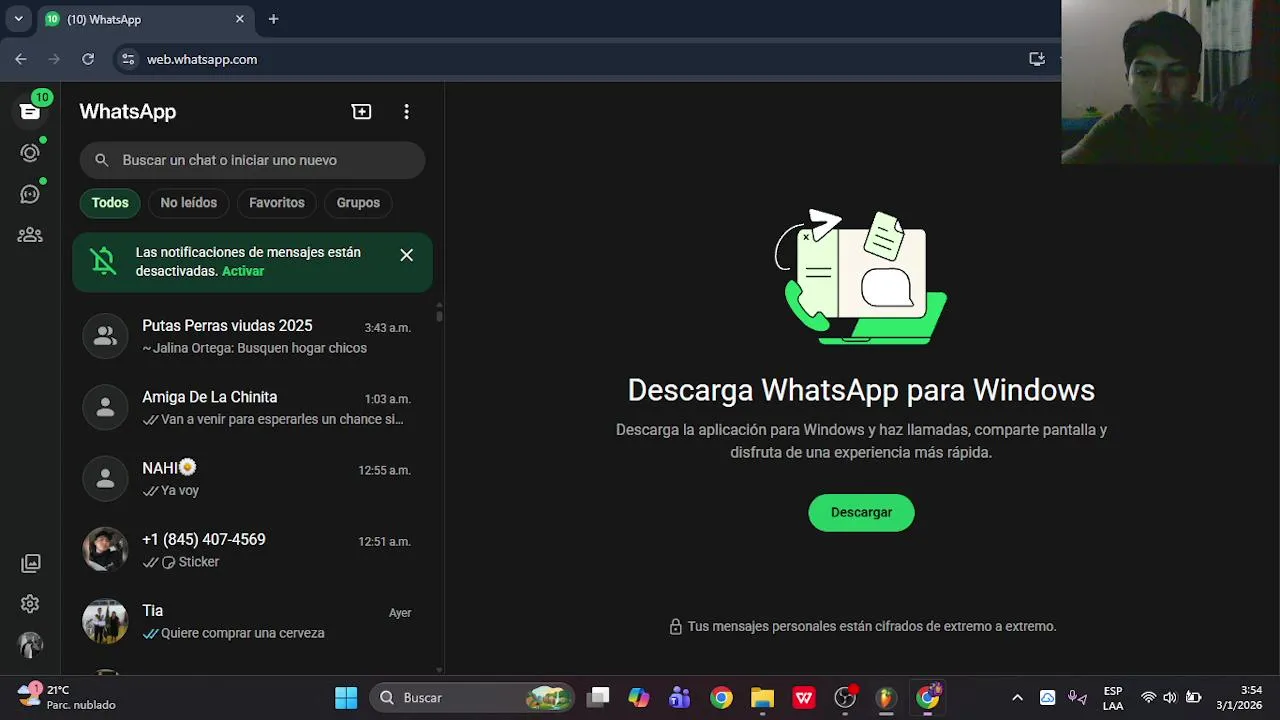
Task: Click the group avatar of Putas Perras viudas
Action: pyautogui.click(x=105, y=336)
